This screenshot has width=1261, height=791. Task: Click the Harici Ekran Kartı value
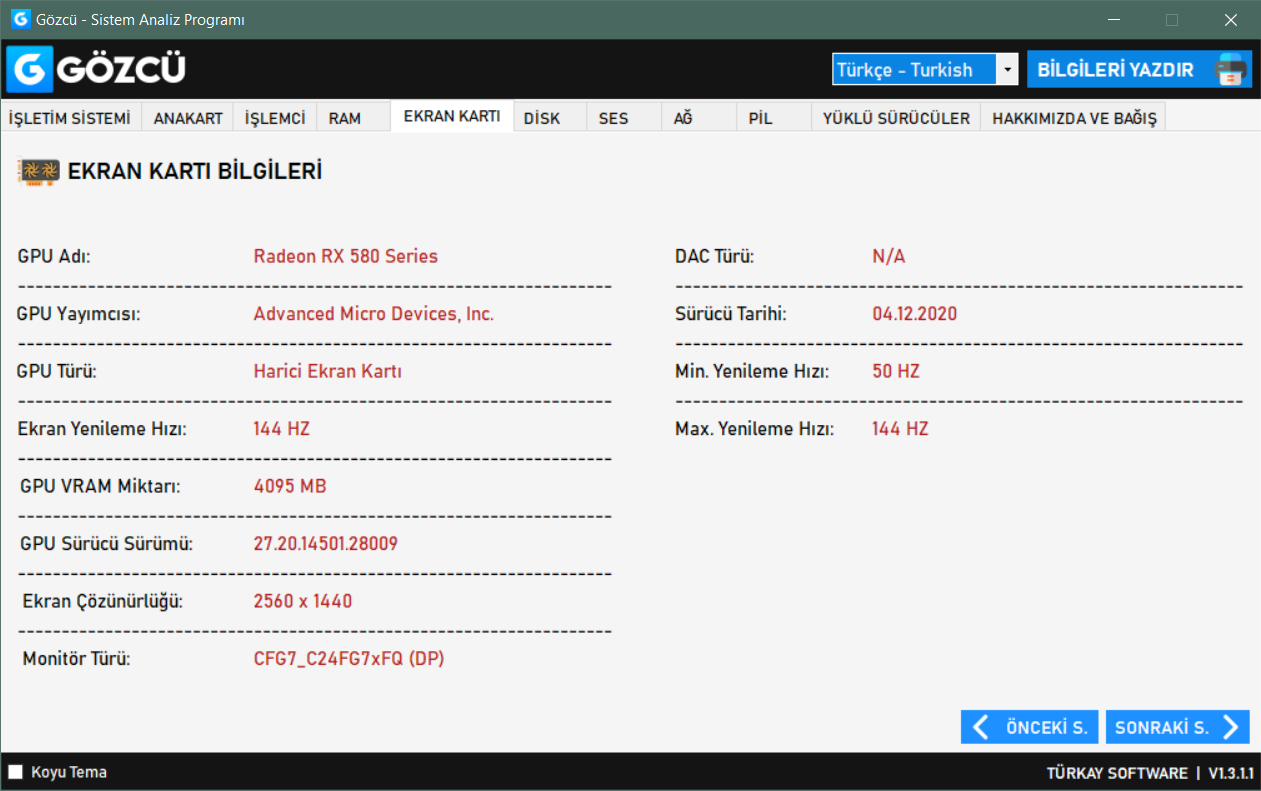[327, 371]
